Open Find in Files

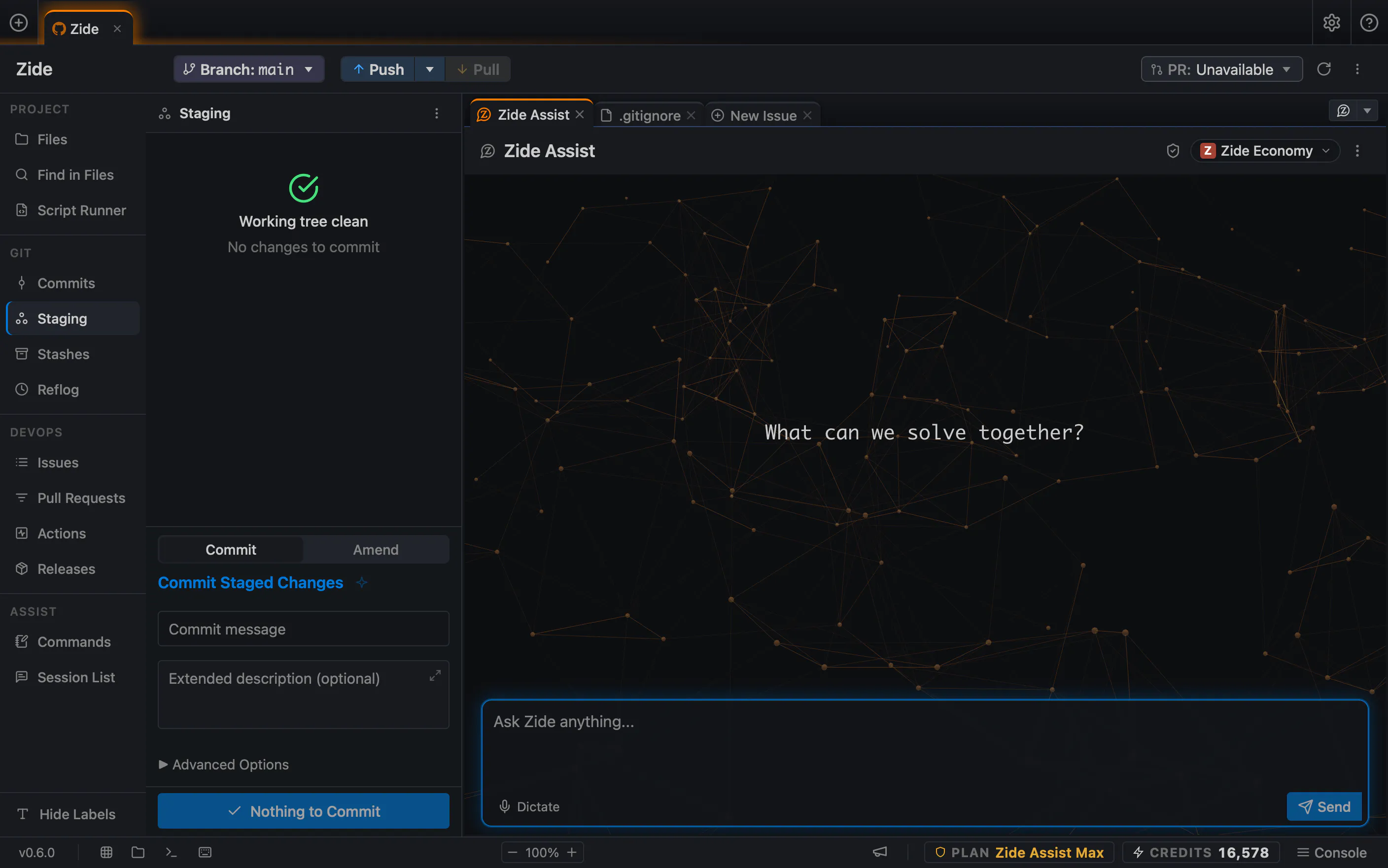tap(73, 174)
